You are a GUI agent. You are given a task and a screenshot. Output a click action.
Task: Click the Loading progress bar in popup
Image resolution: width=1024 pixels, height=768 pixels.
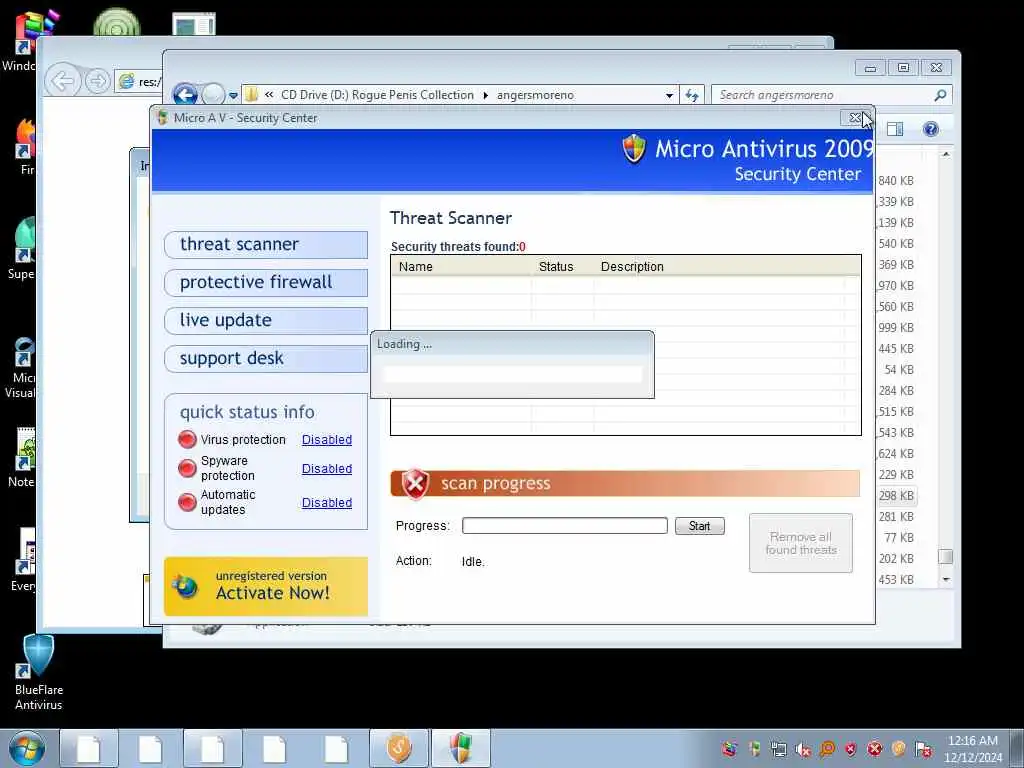pyautogui.click(x=513, y=374)
